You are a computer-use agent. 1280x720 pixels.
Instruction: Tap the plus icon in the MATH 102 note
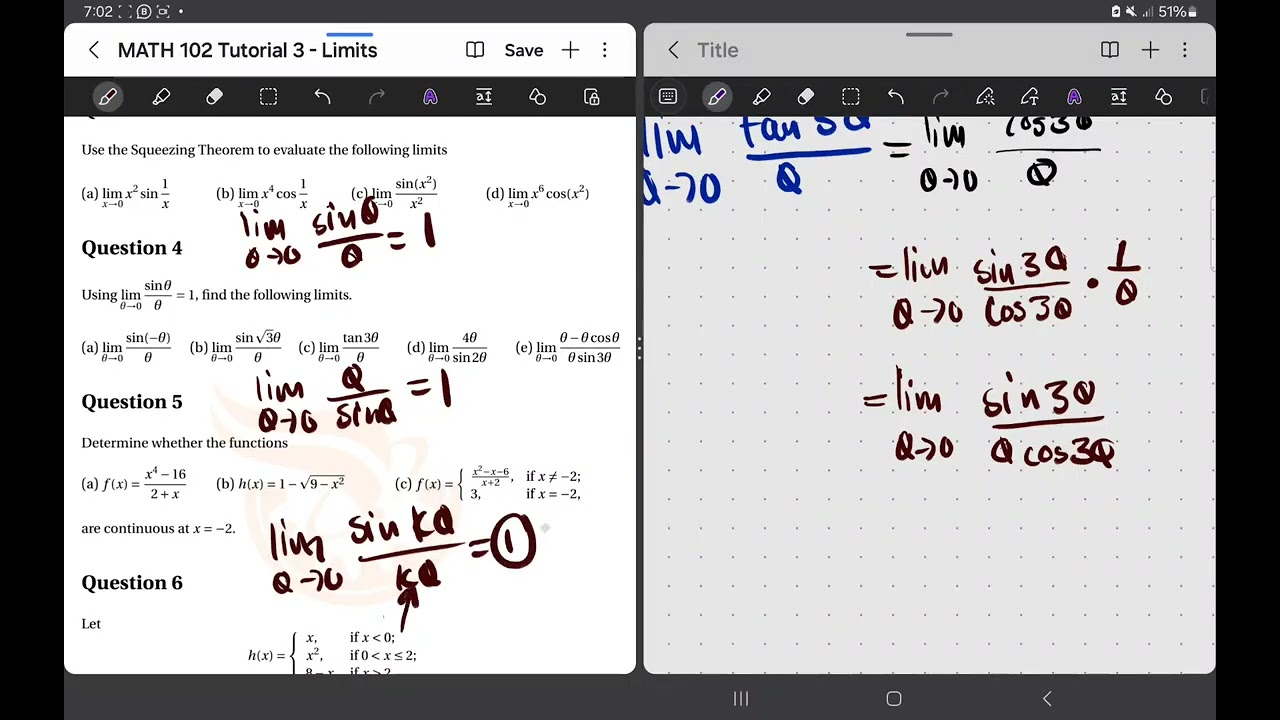point(570,50)
